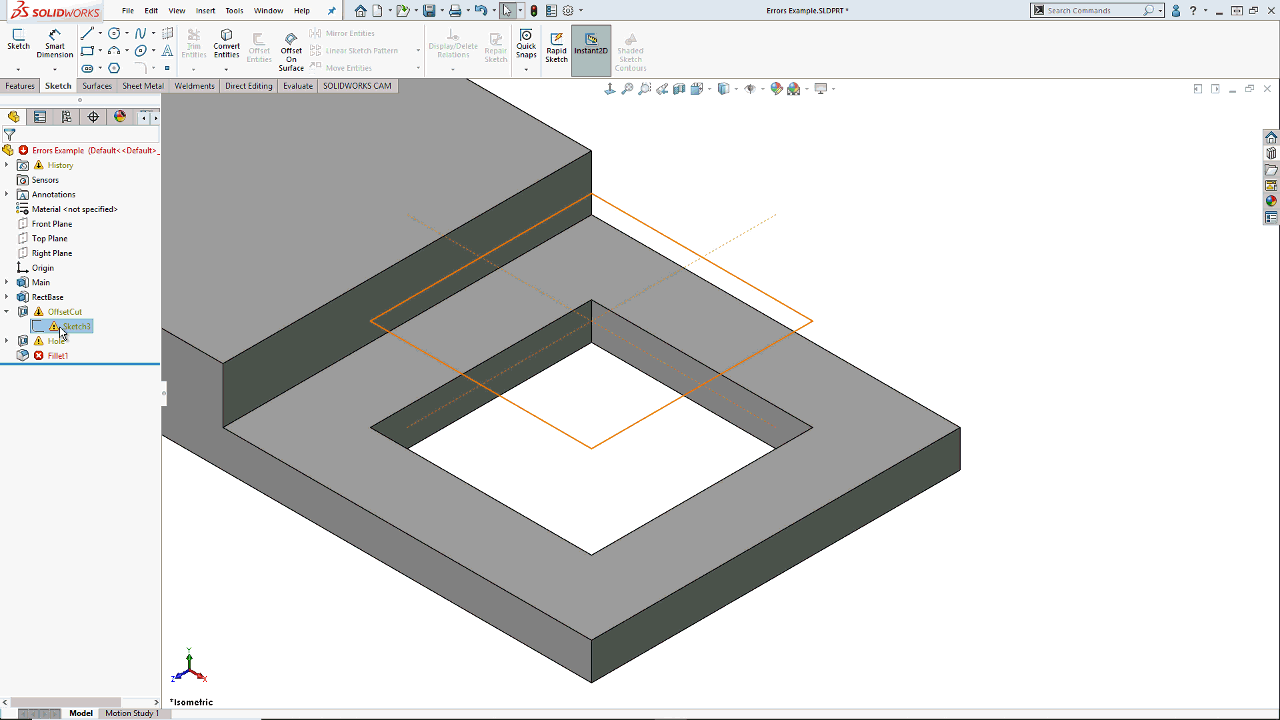
Task: Click the Sketch Text tool
Action: click(x=167, y=50)
